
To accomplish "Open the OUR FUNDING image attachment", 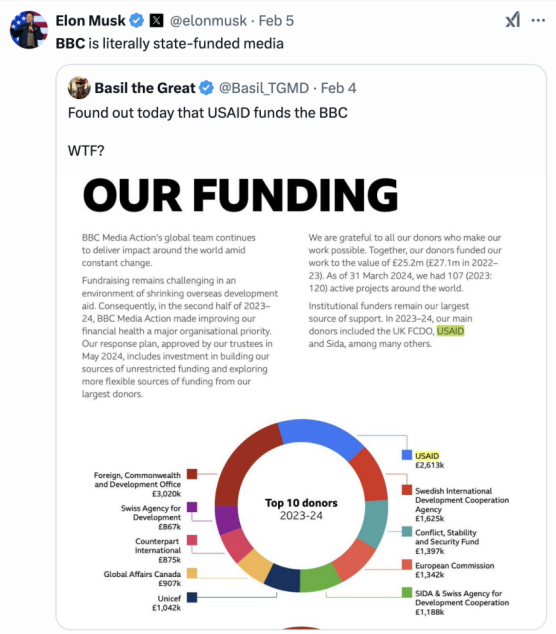I will click(x=301, y=402).
